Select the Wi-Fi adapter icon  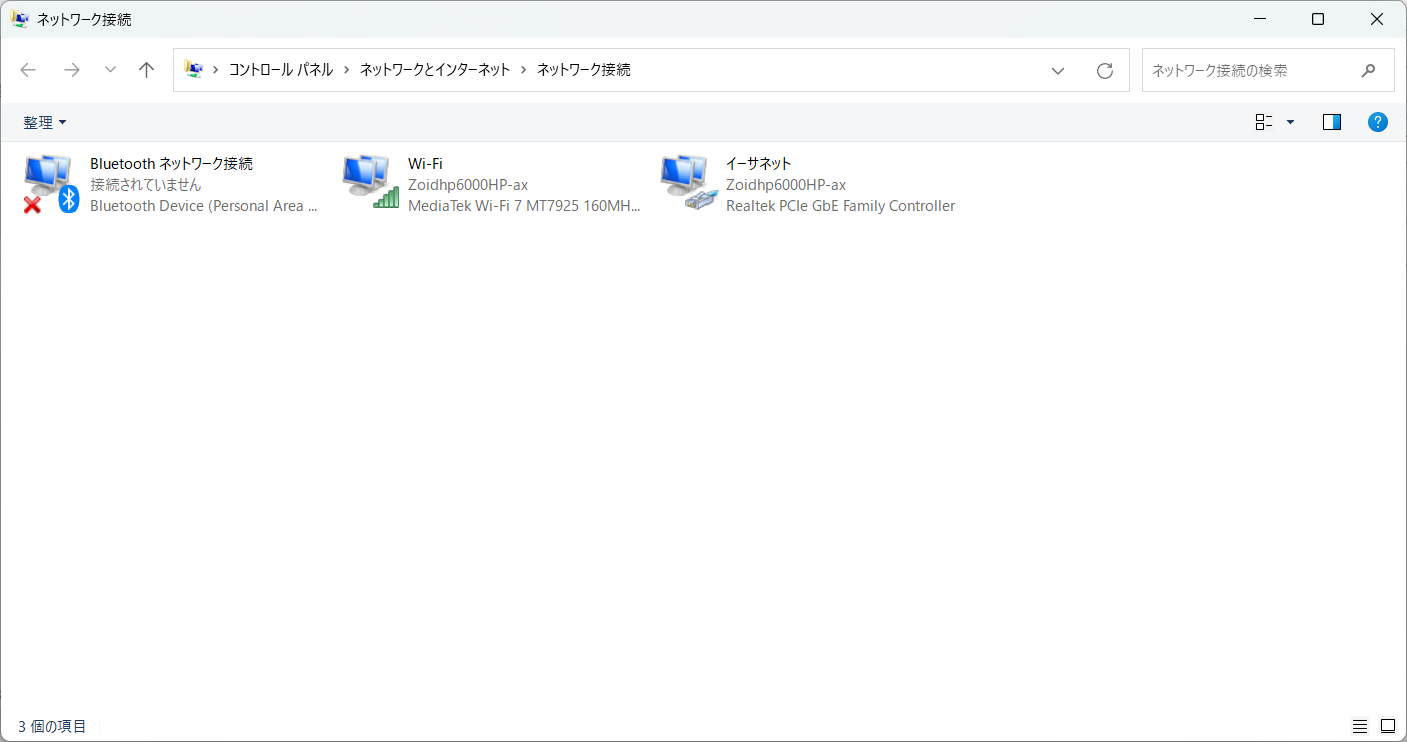coord(368,183)
